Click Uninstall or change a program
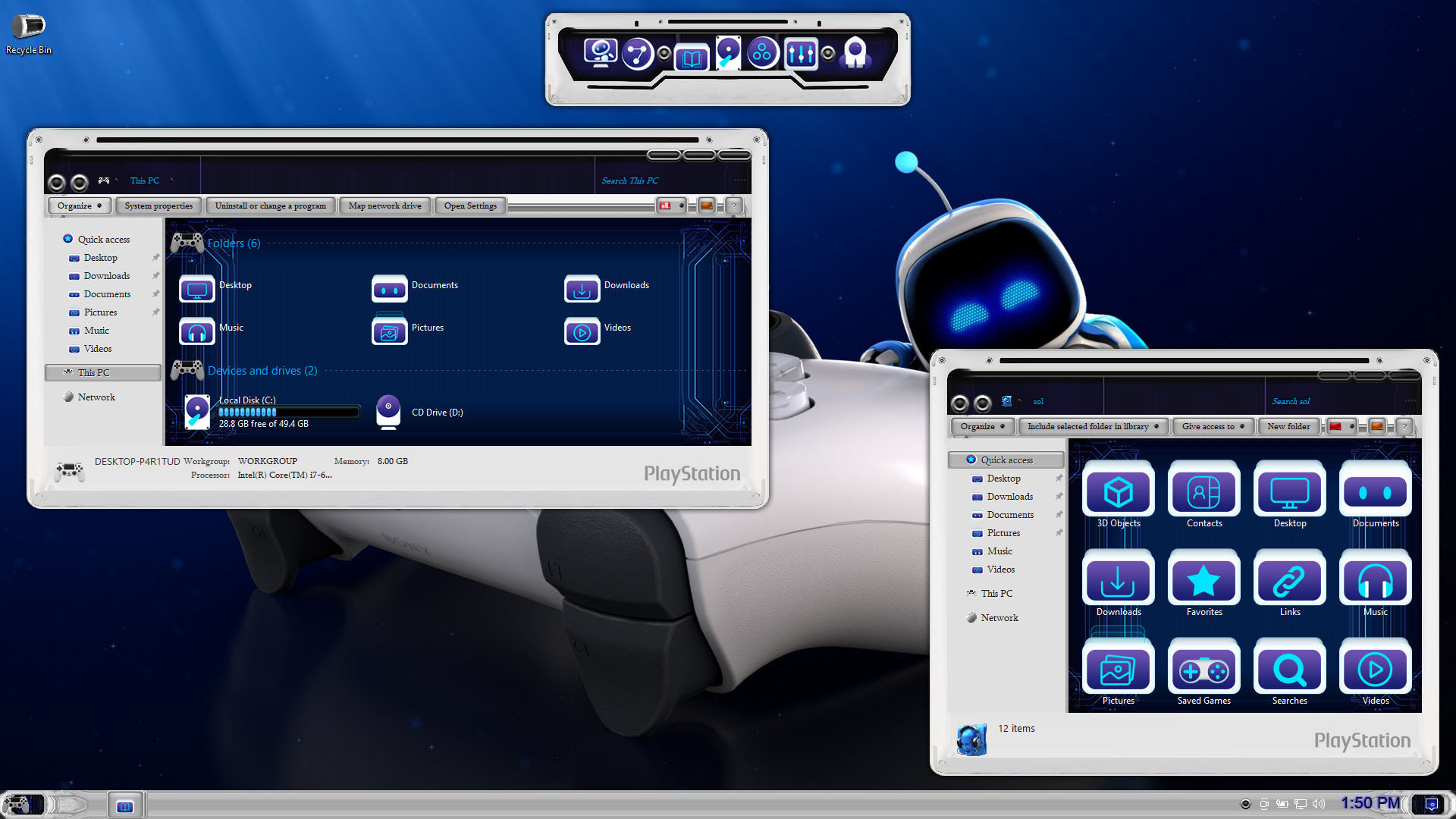Image resolution: width=1456 pixels, height=819 pixels. pos(270,206)
